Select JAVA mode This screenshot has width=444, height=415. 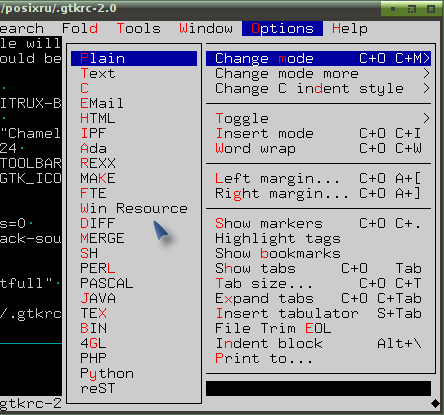[x=134, y=298]
